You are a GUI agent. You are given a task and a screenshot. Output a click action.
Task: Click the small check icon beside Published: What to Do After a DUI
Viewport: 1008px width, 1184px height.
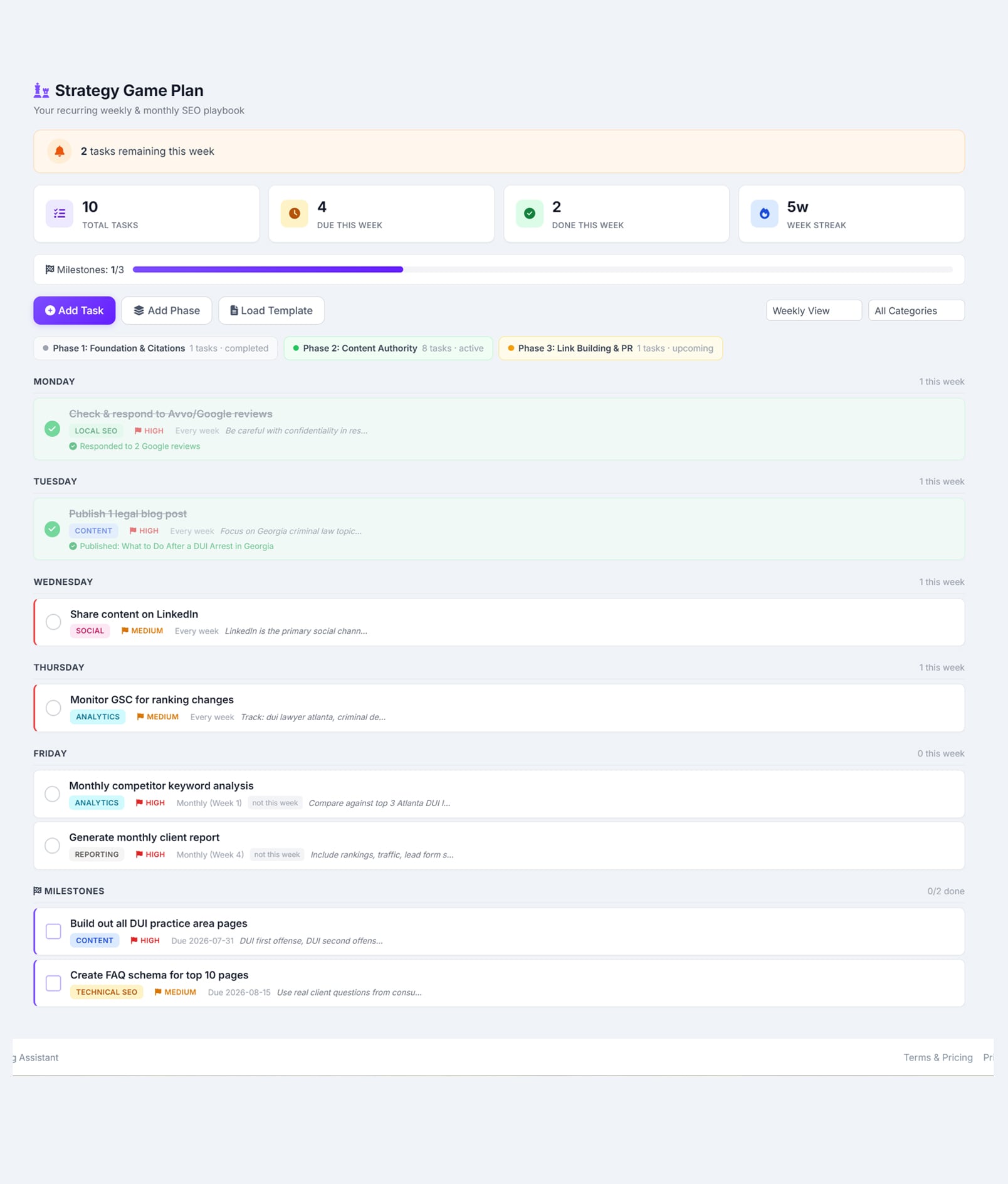click(x=73, y=546)
